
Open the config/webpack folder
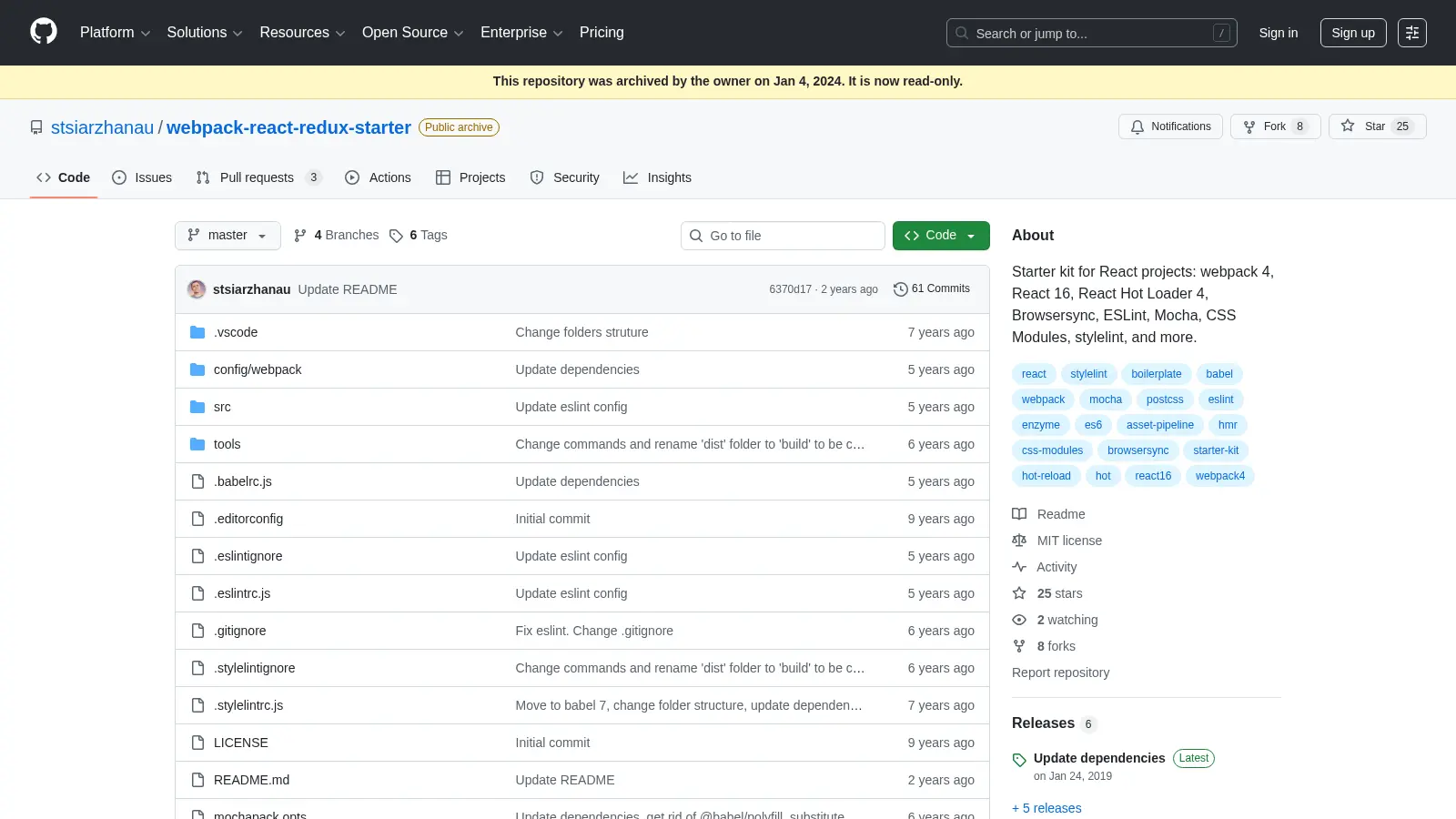pos(258,369)
